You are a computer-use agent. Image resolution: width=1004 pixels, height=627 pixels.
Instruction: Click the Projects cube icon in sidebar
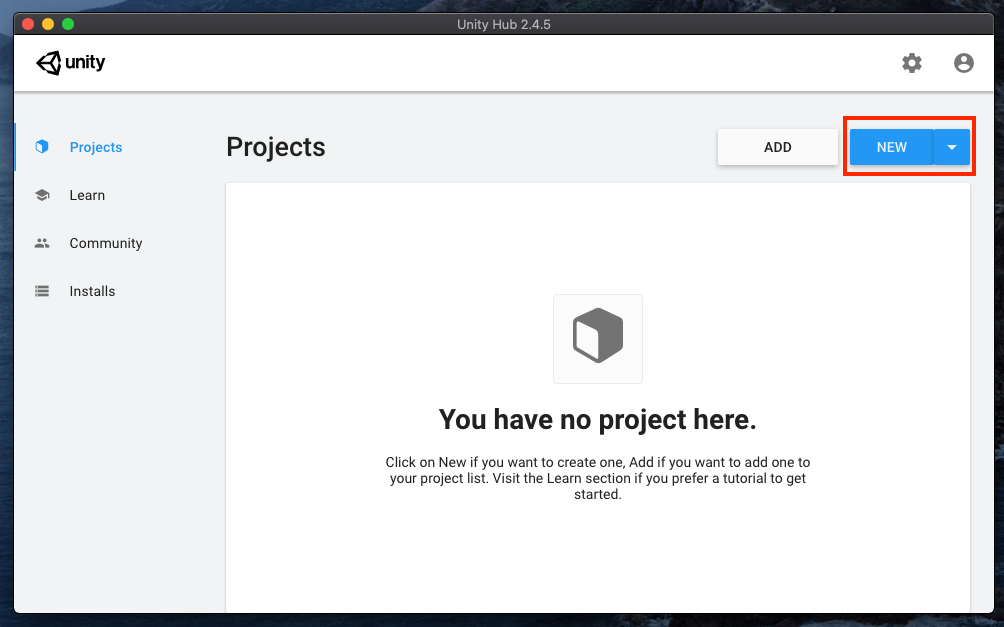point(42,147)
